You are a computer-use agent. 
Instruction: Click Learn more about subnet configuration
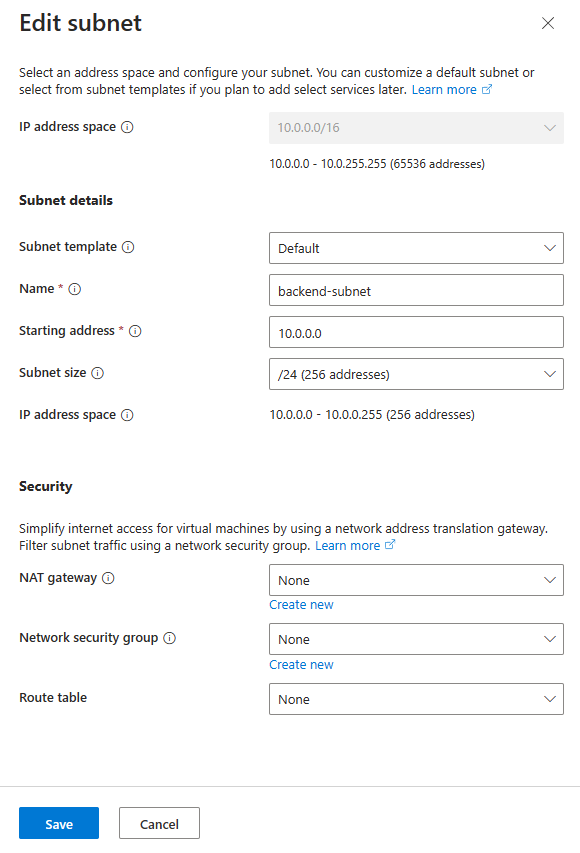445,89
